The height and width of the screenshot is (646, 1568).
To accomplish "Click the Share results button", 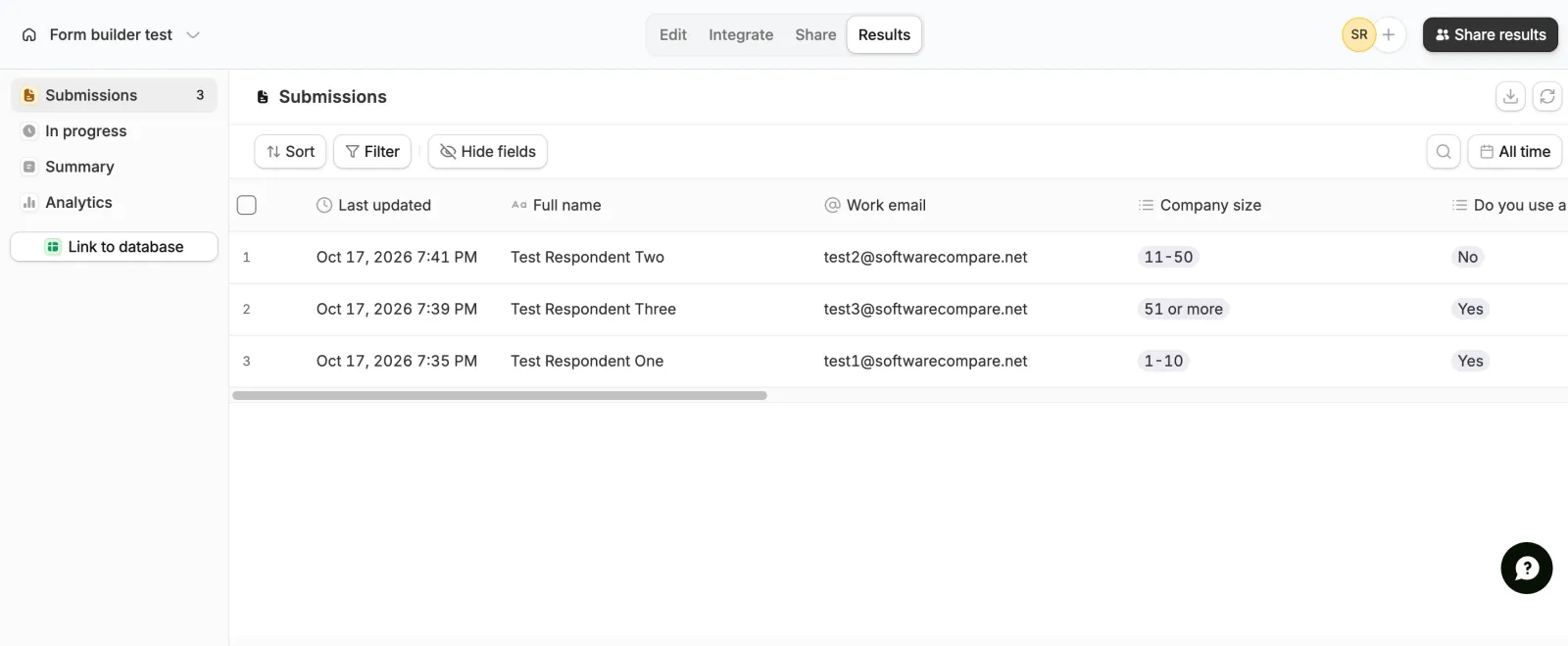I will (1491, 34).
